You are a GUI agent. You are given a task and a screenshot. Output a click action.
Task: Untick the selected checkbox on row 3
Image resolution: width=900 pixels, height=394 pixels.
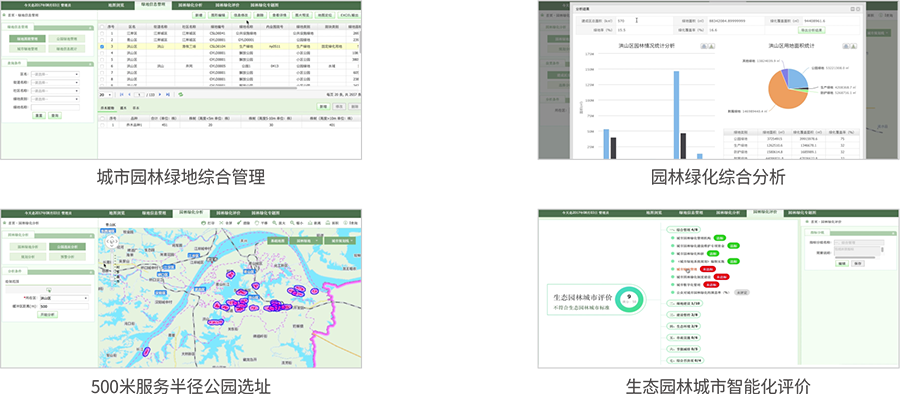pyautogui.click(x=102, y=47)
